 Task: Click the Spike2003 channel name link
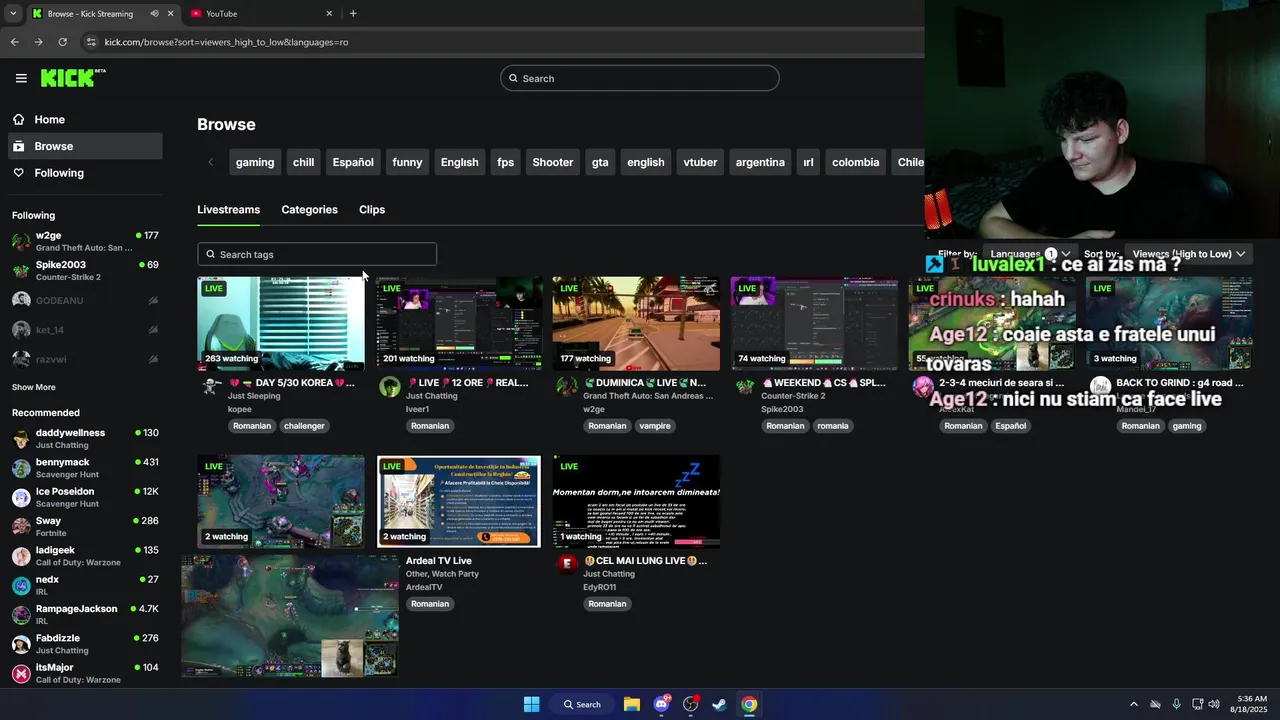pyautogui.click(x=782, y=409)
